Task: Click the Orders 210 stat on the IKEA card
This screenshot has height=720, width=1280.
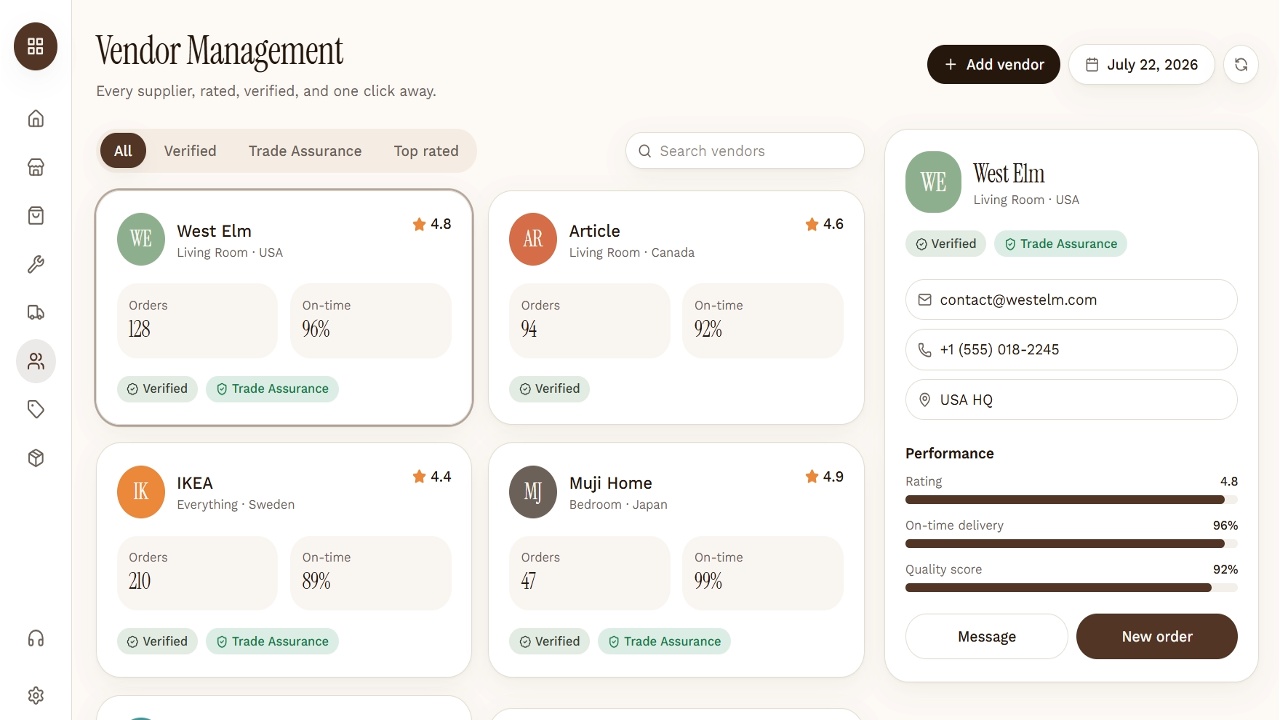Action: [197, 573]
